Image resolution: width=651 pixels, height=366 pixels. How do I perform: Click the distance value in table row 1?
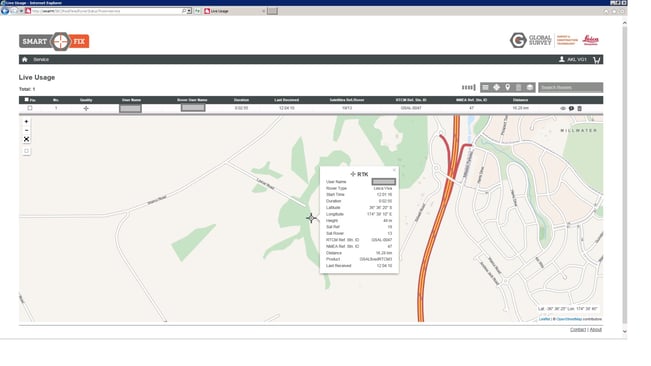520,108
